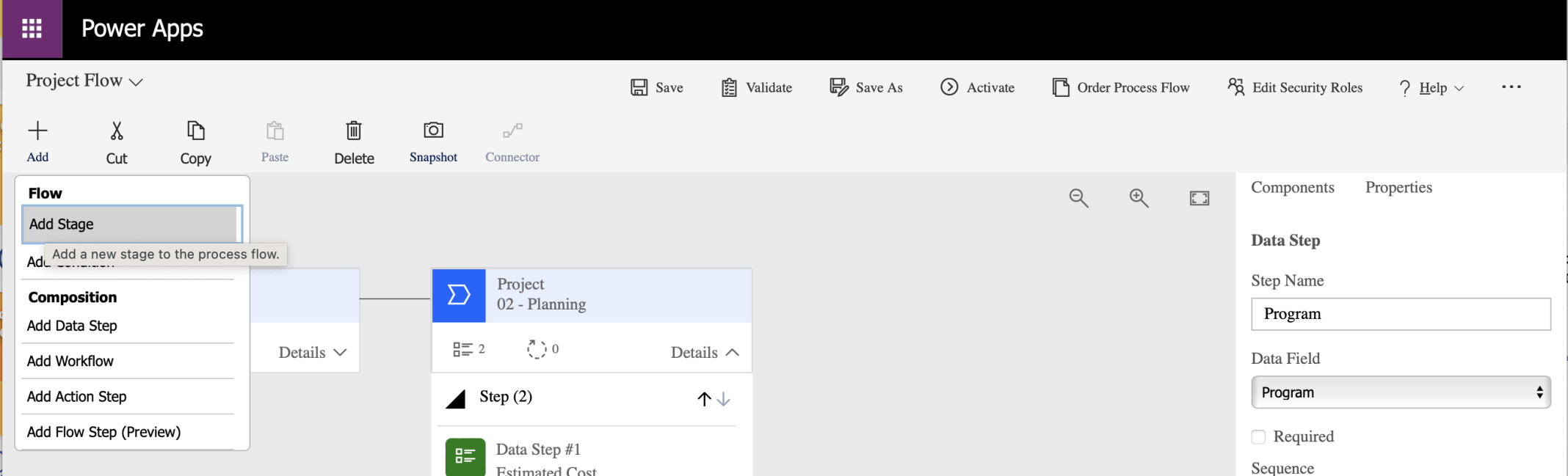Move the step up with the up arrow
This screenshot has height=476, width=1568.
pos(704,399)
